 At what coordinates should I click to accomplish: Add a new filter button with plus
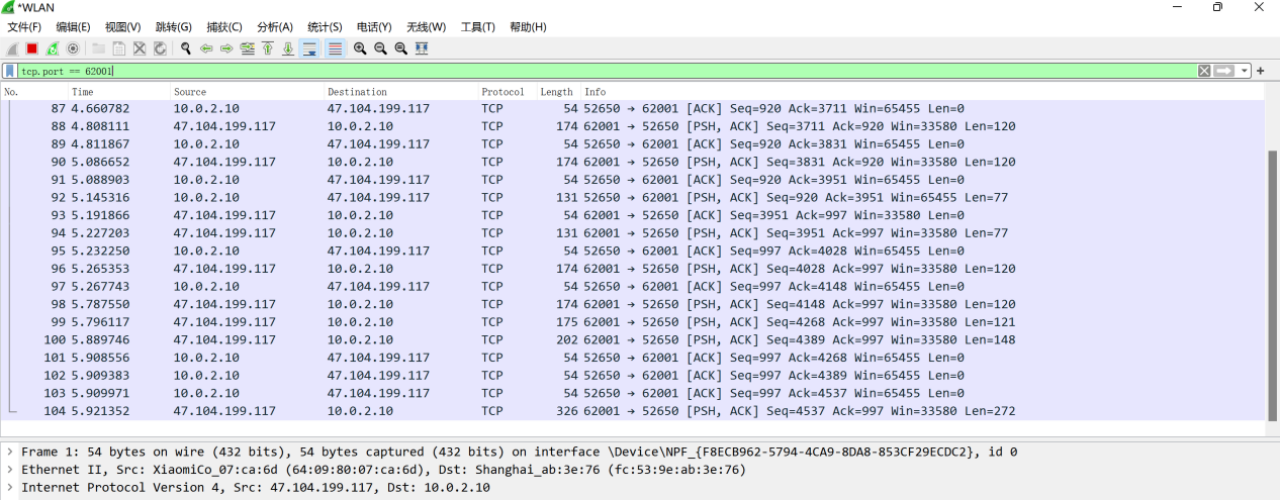point(1261,71)
